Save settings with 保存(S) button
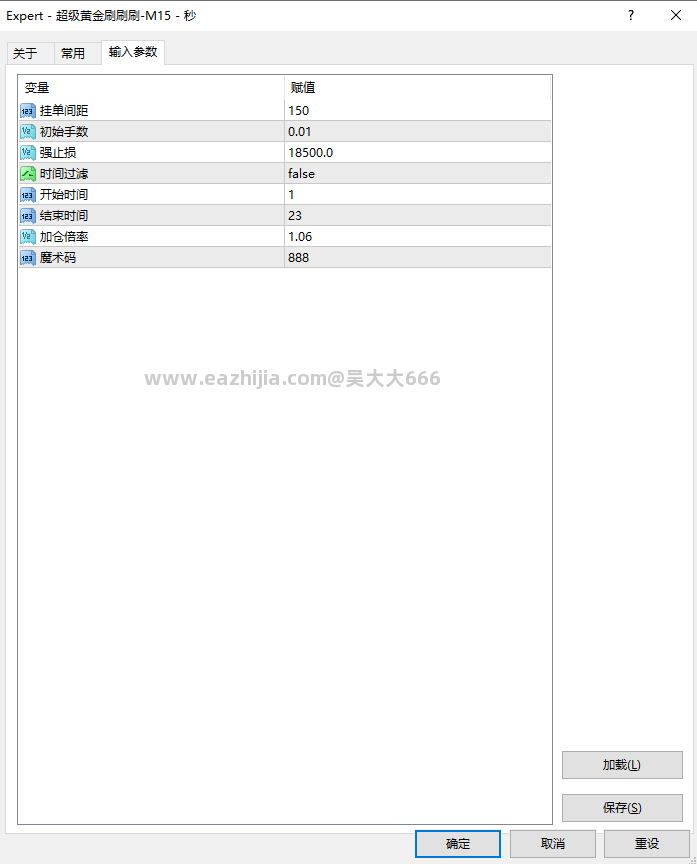This screenshot has height=864, width=697. (x=622, y=808)
